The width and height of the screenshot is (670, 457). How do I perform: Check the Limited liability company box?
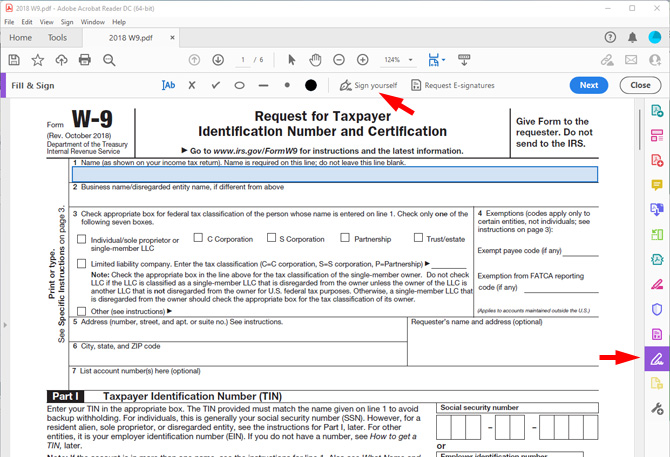(82, 264)
